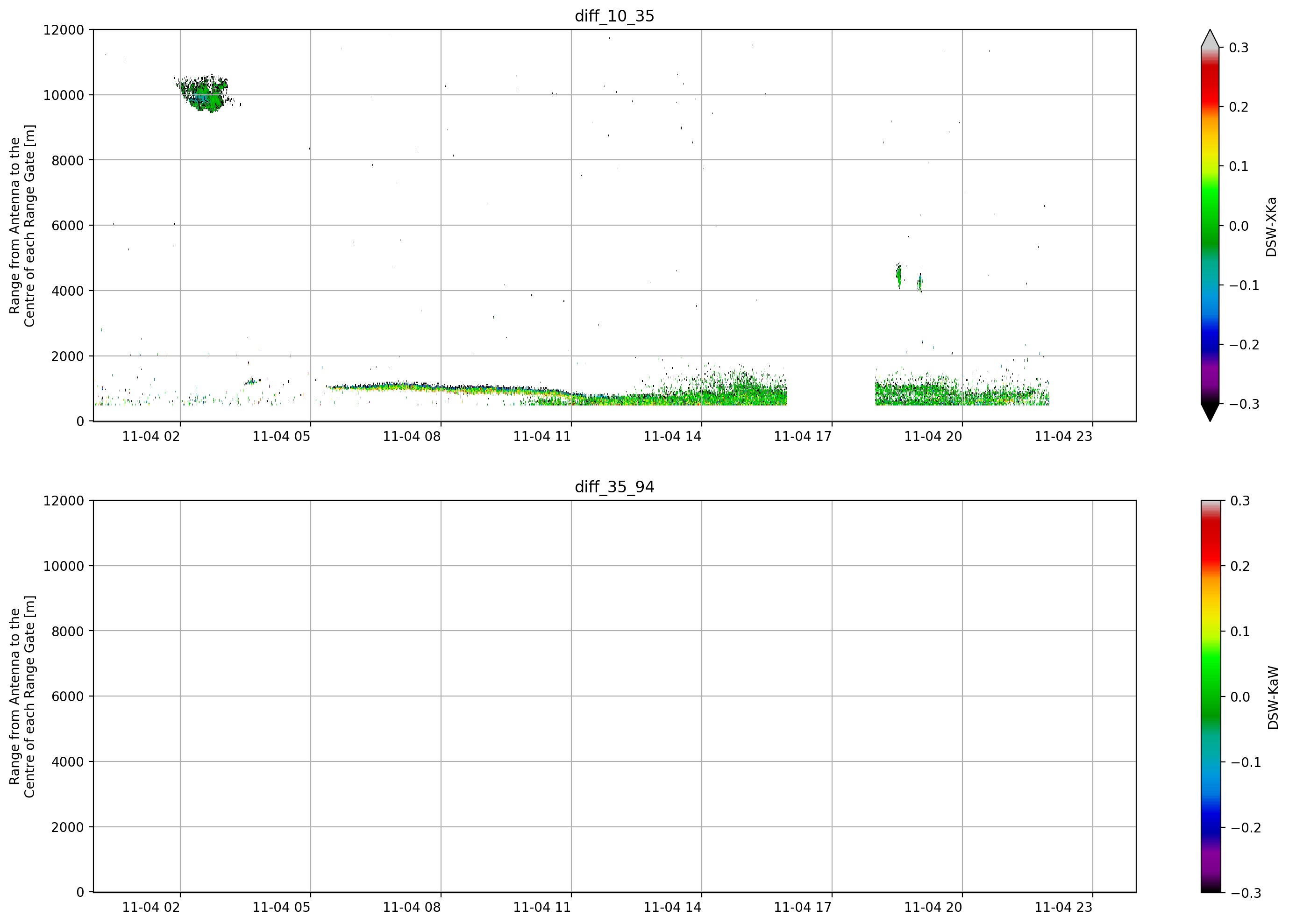Select the DSW-KaW colorbar label
This screenshot has height=924, width=1289.
[1273, 698]
